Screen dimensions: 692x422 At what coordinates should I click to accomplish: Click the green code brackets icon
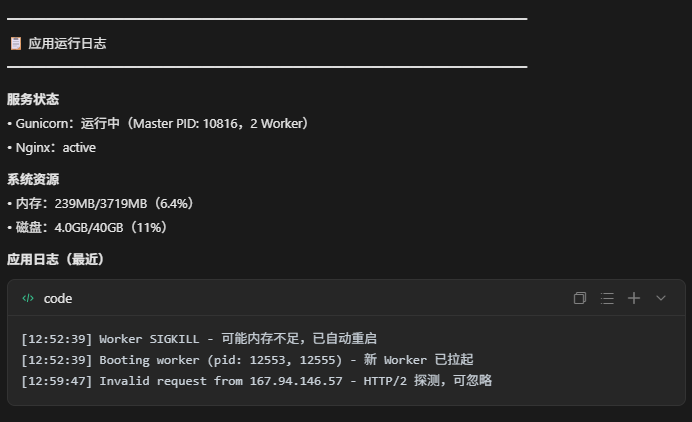pos(28,298)
